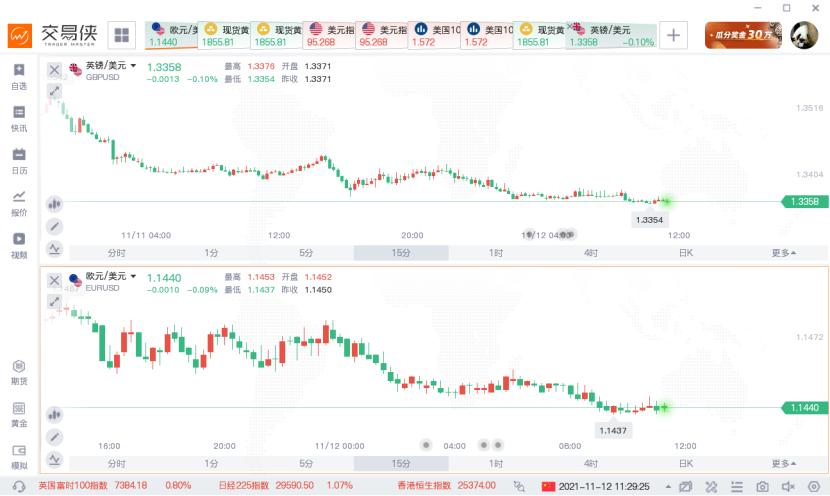
Task: Select 4时 on the GBPUSD chart
Action: [x=591, y=253]
